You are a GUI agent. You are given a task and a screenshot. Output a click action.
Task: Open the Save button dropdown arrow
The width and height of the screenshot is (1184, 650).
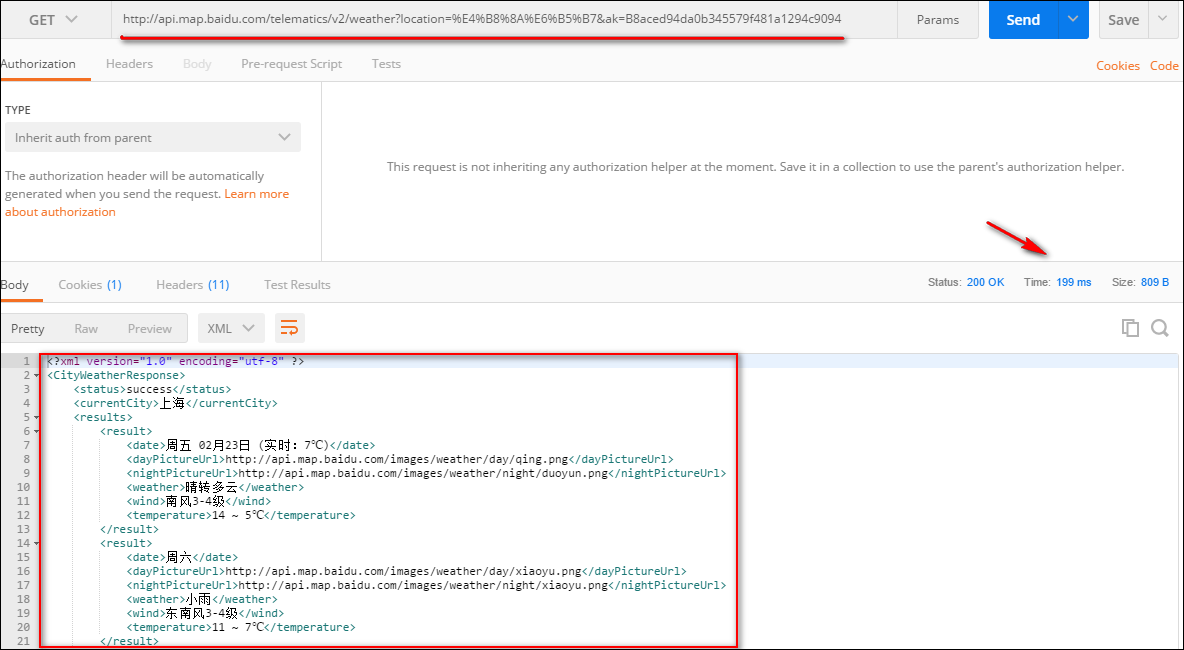[x=1161, y=20]
